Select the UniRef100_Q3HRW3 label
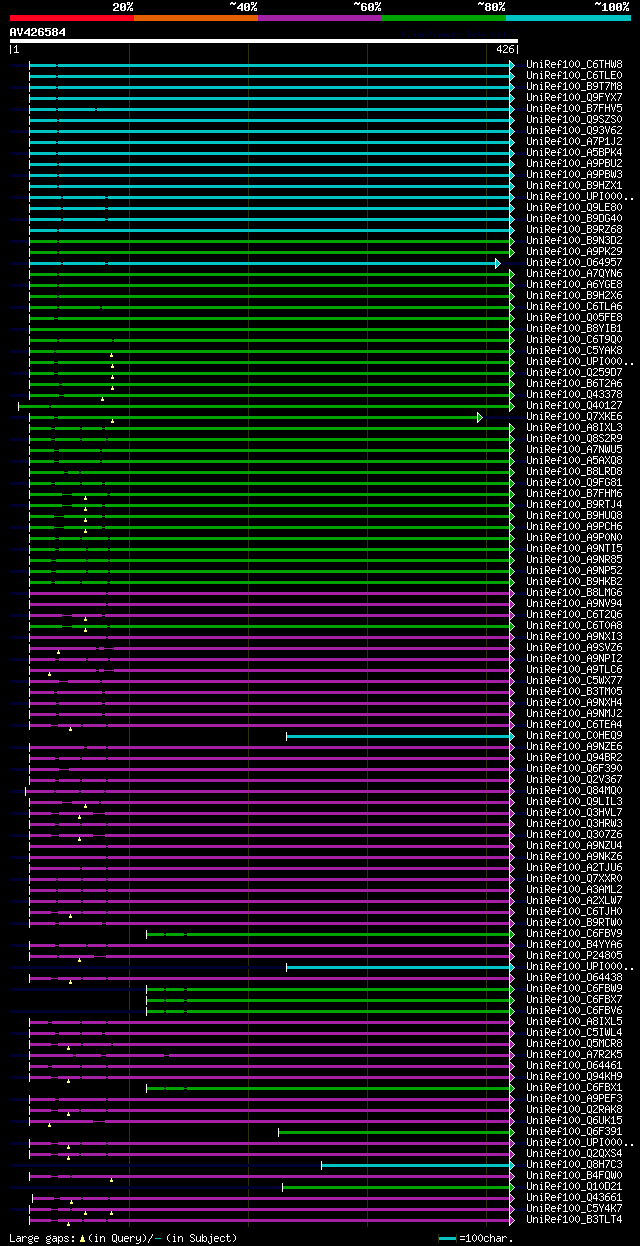The image size is (640, 1246). pos(574,824)
